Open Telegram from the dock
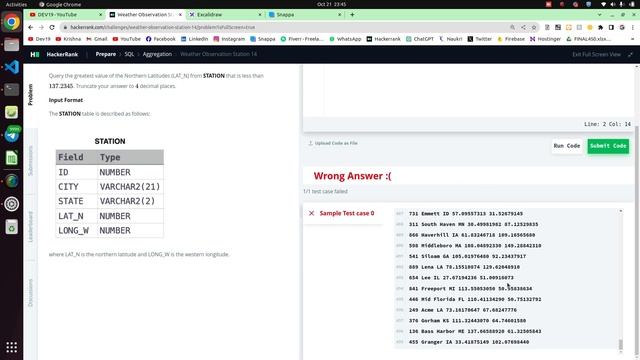640x360 pixels. tap(11, 134)
